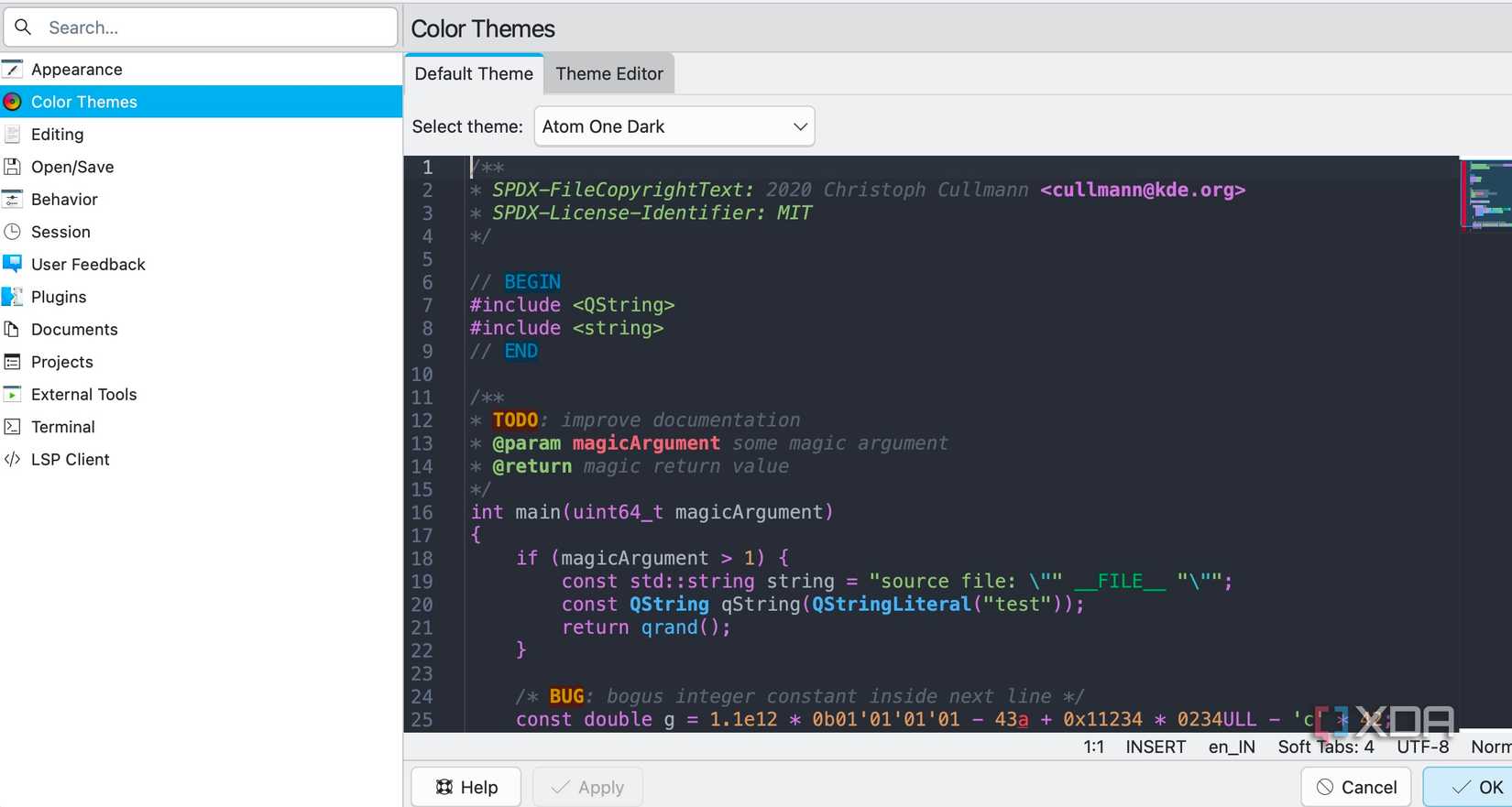Open LSP Client settings

(x=202, y=460)
